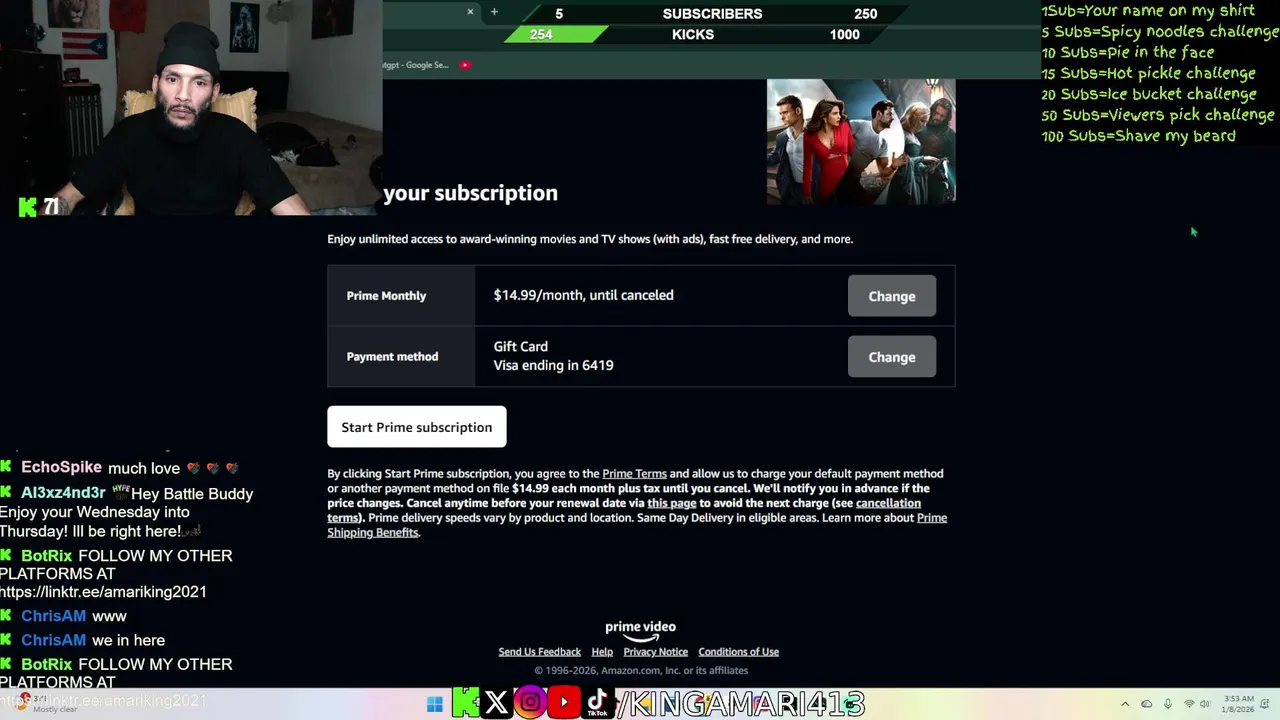
Task: Open the Prime Terms link
Action: click(x=634, y=474)
